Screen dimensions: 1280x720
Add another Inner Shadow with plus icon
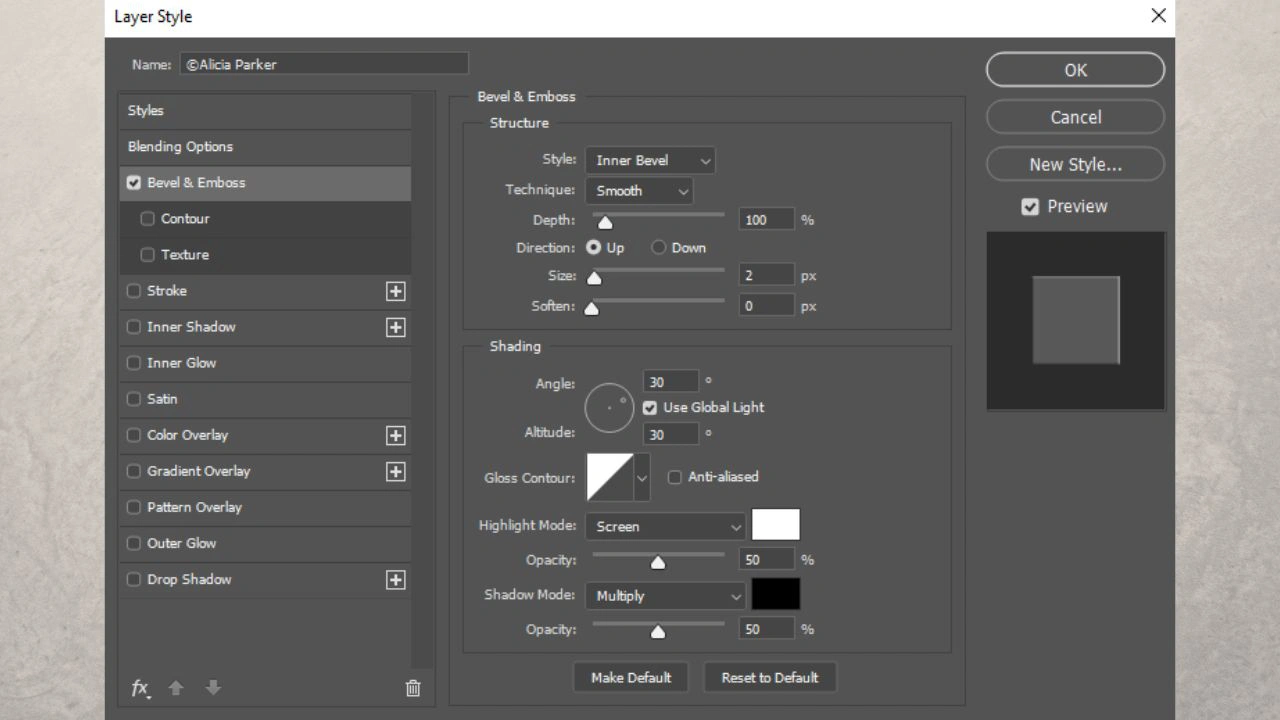point(396,327)
